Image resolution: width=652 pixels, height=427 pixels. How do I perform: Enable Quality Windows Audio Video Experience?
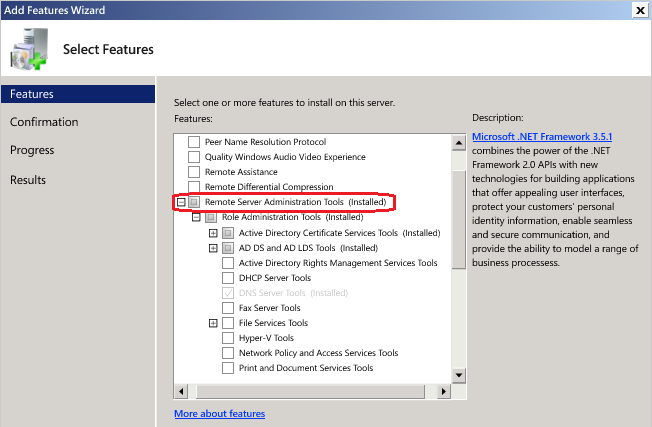pyautogui.click(x=194, y=157)
